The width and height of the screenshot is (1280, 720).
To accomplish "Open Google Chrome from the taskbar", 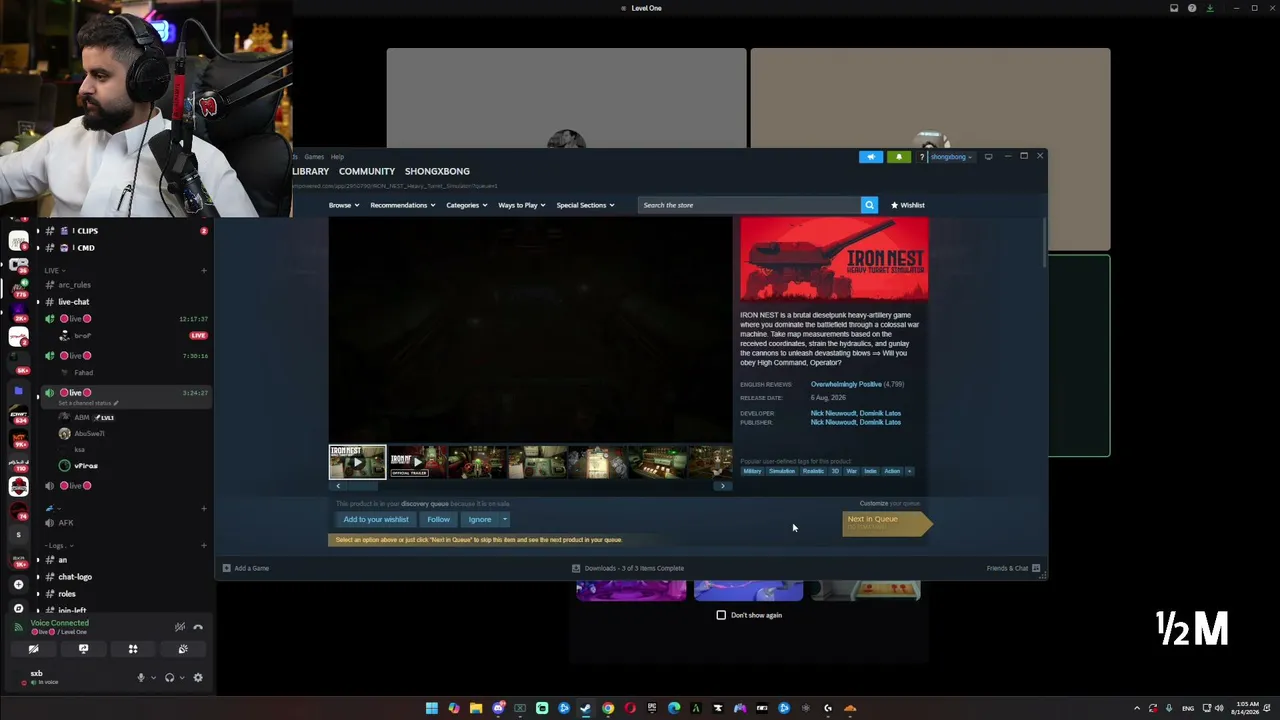I will 608,708.
